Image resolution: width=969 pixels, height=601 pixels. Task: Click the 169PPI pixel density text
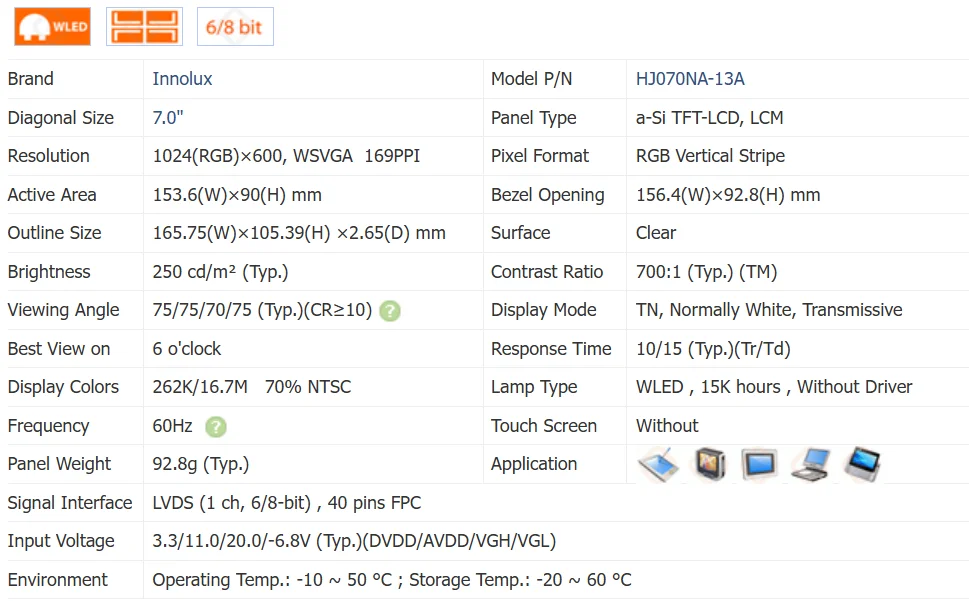(392, 156)
